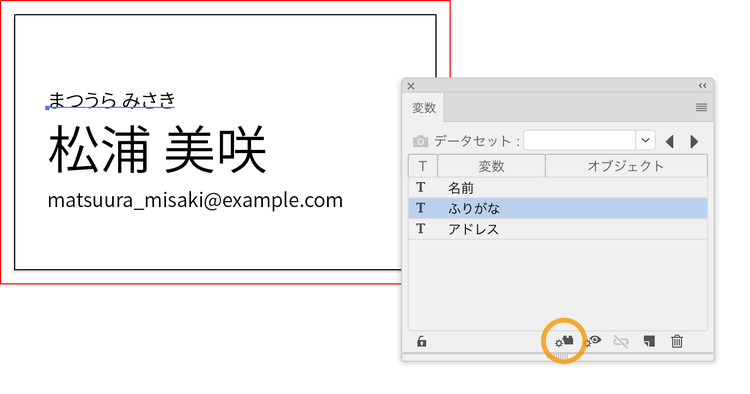Click the capture data set camera icon
The image size is (750, 394).
[x=420, y=142]
